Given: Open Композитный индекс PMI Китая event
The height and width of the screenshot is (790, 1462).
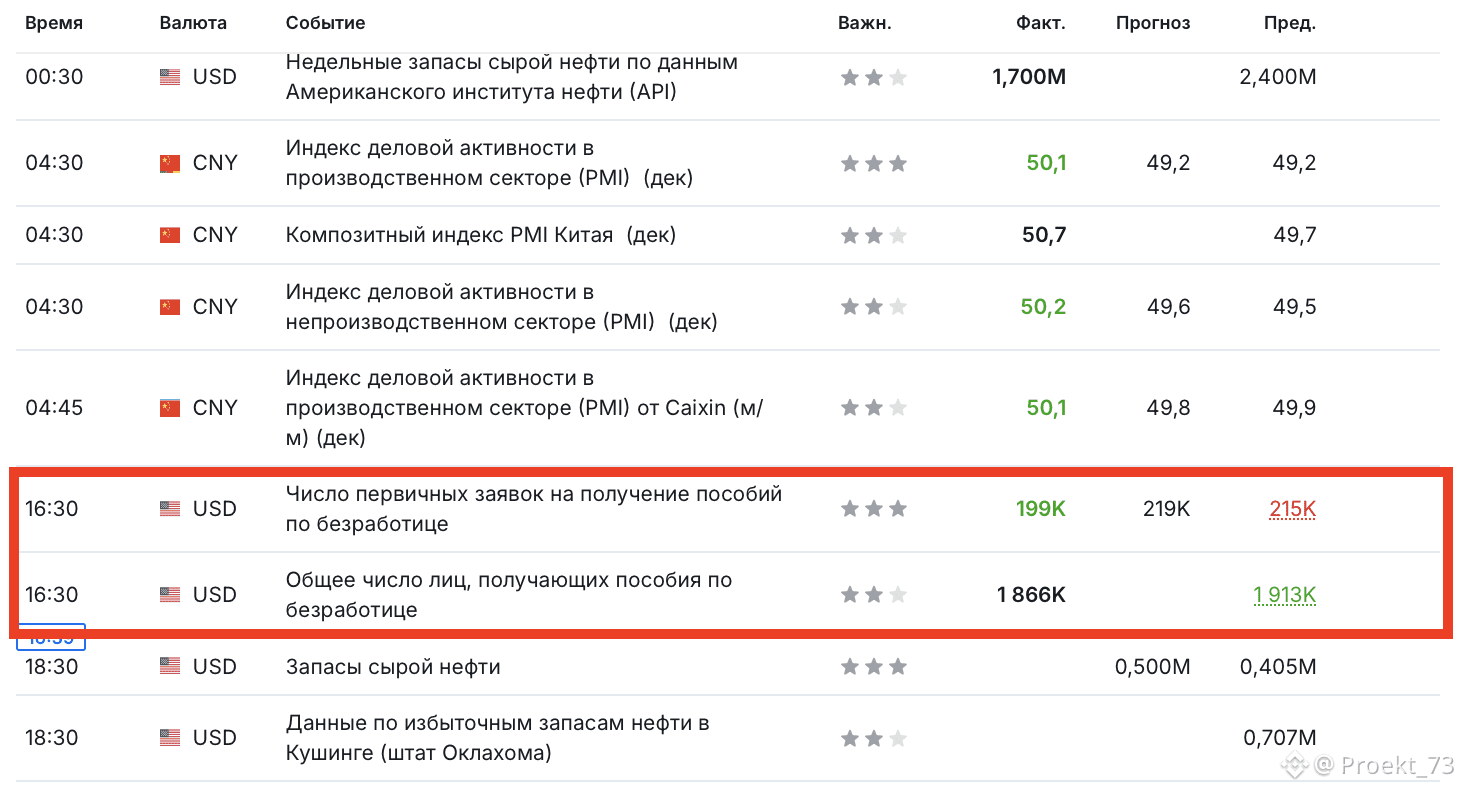Looking at the screenshot, I should 480,235.
